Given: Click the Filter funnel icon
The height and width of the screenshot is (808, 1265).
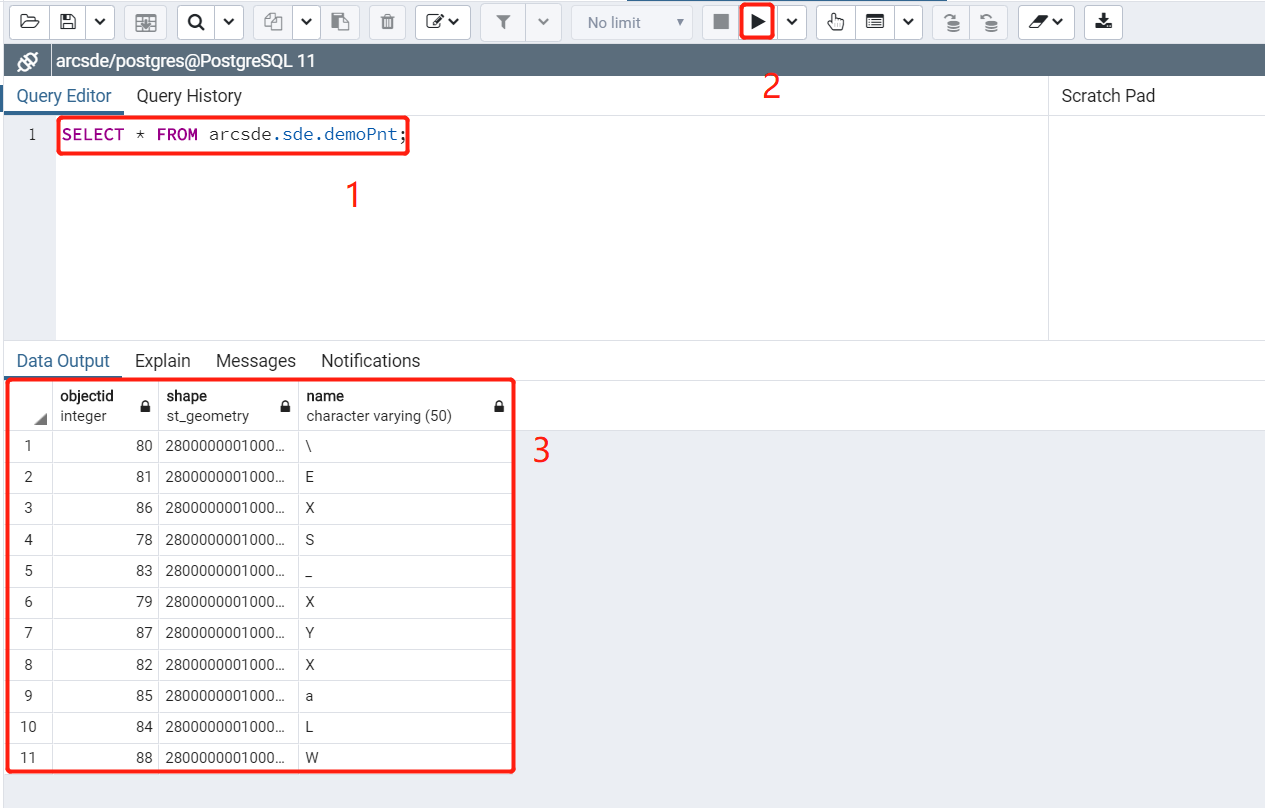Looking at the screenshot, I should point(504,21).
